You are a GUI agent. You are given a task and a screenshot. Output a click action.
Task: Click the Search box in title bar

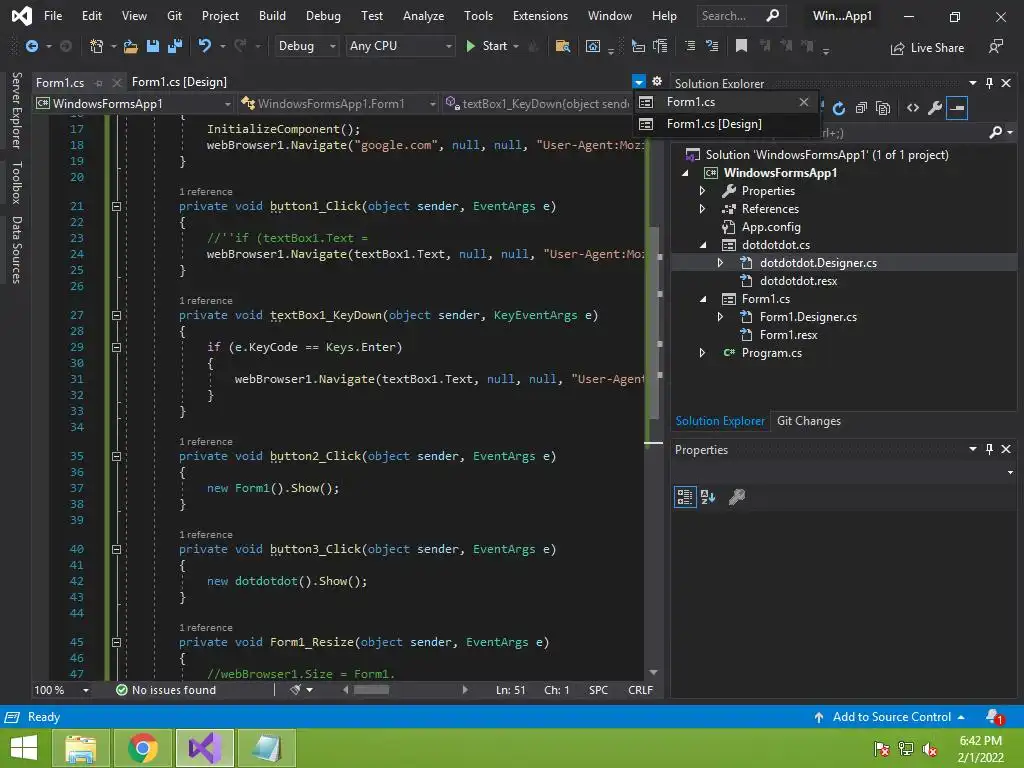tap(740, 16)
